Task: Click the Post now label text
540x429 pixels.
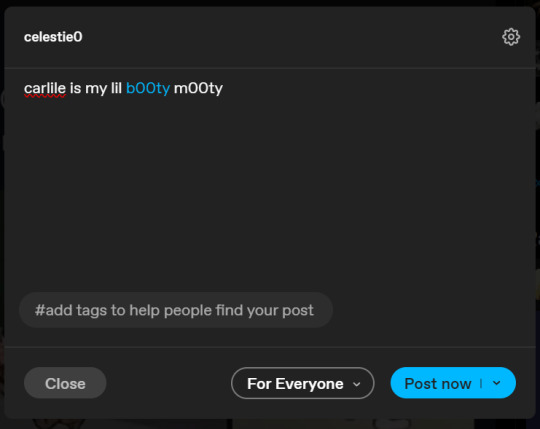Action: tap(438, 383)
